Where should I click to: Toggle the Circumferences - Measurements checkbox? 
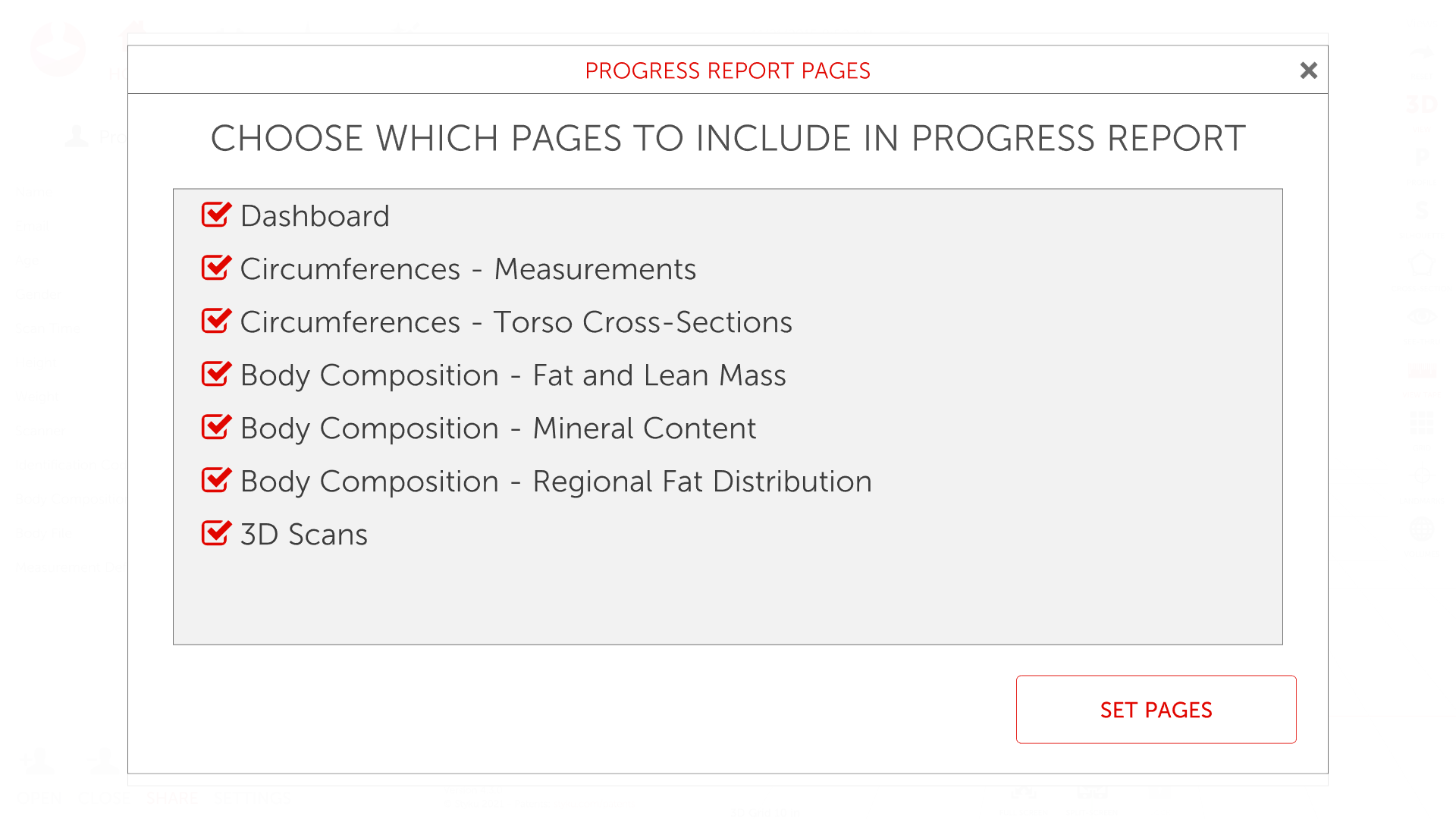[215, 268]
